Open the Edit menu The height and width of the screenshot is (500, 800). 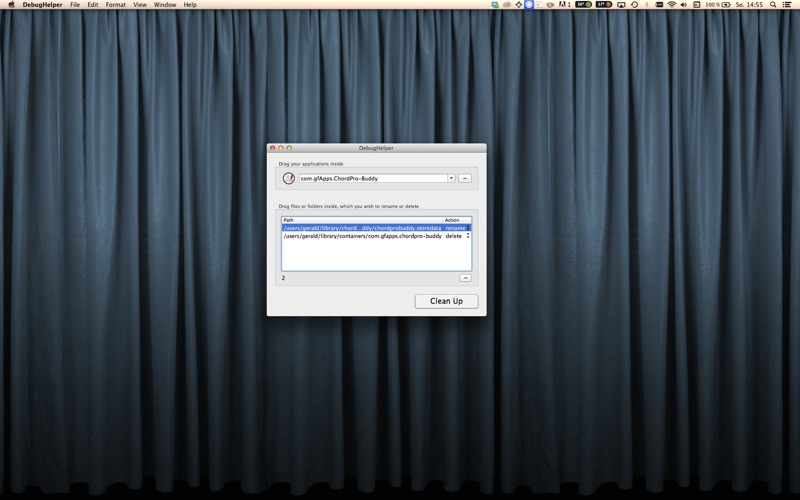click(x=92, y=5)
